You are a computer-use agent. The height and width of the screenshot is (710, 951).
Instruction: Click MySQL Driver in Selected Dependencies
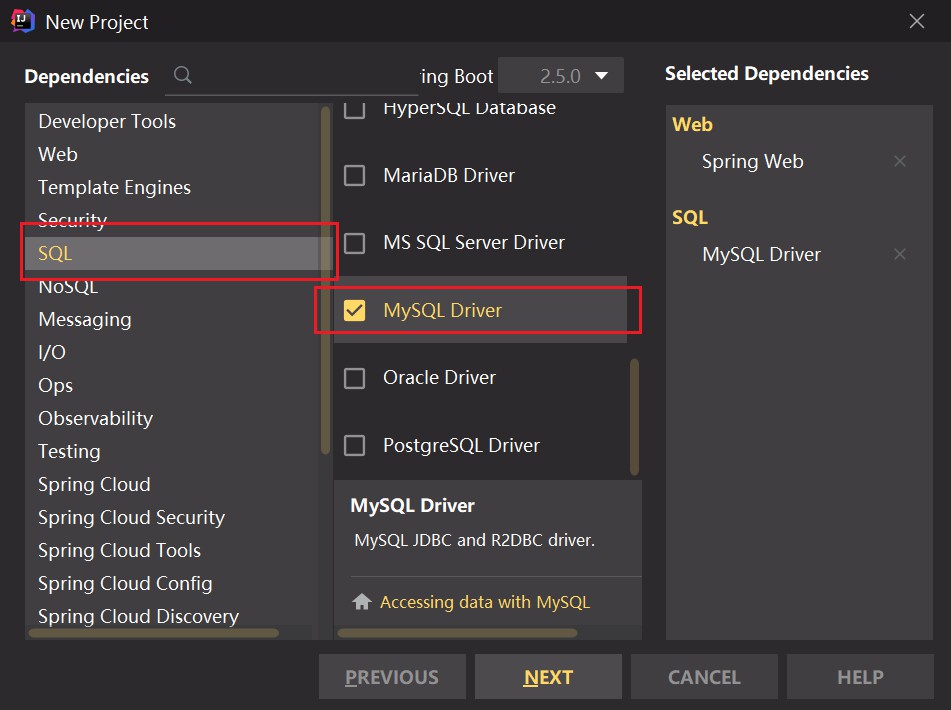[x=761, y=255]
